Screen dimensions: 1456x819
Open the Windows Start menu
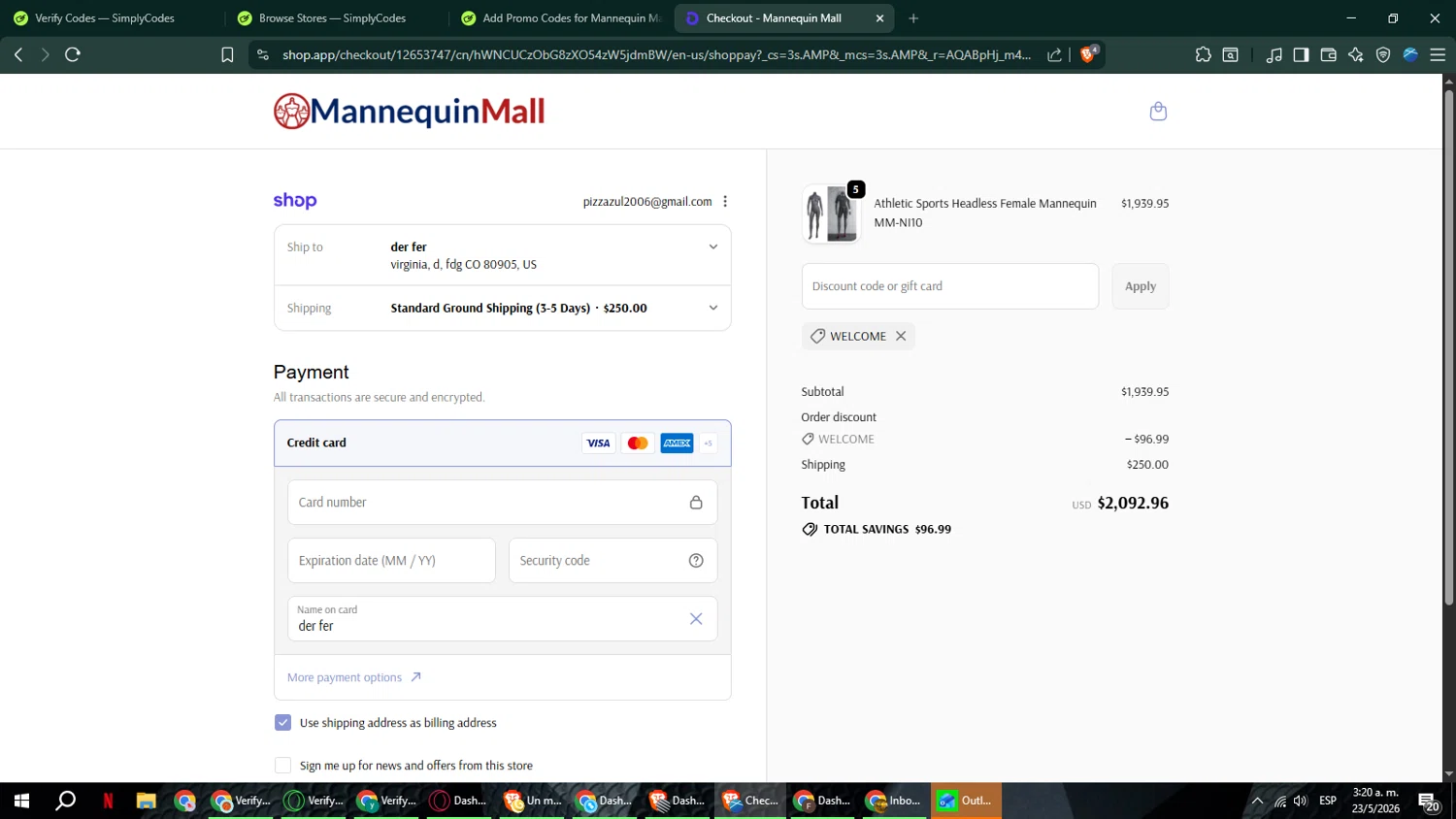[x=21, y=801]
